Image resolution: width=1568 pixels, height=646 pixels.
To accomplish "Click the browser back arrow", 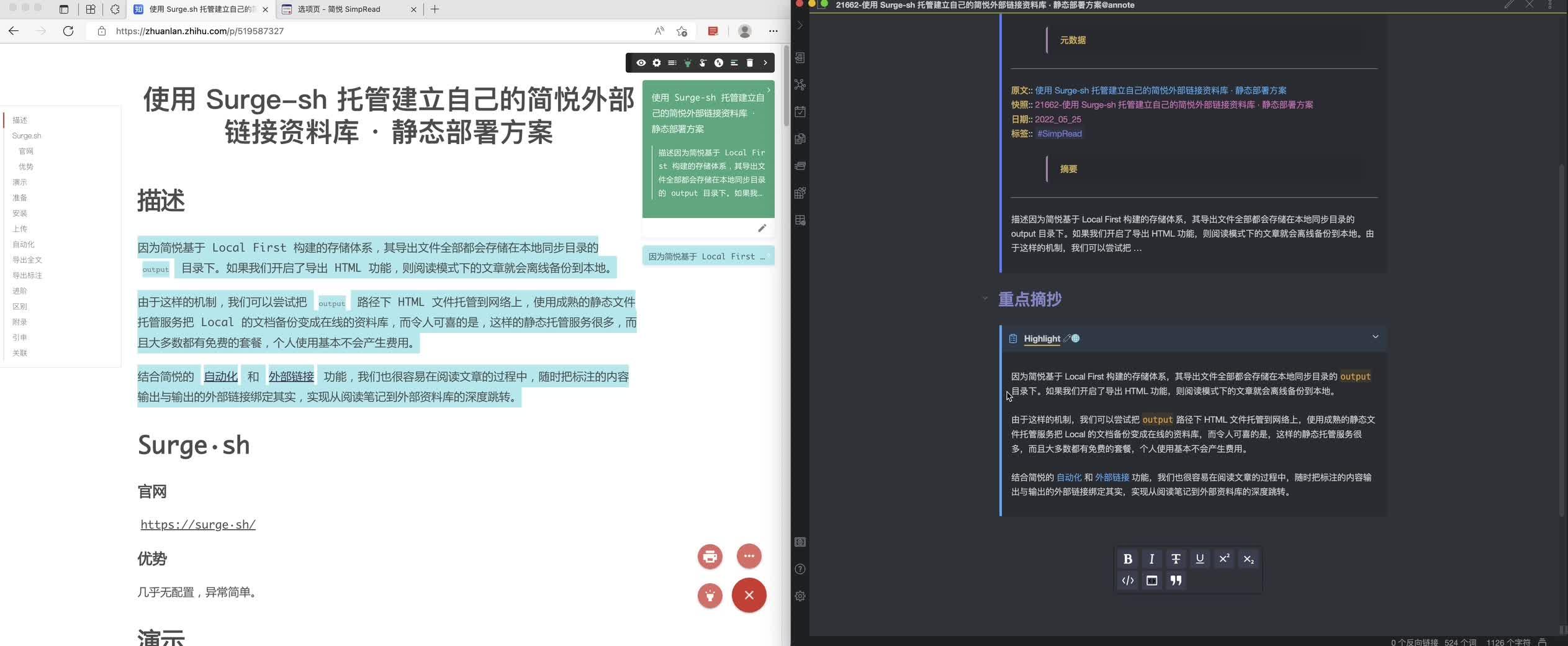I will 14,31.
